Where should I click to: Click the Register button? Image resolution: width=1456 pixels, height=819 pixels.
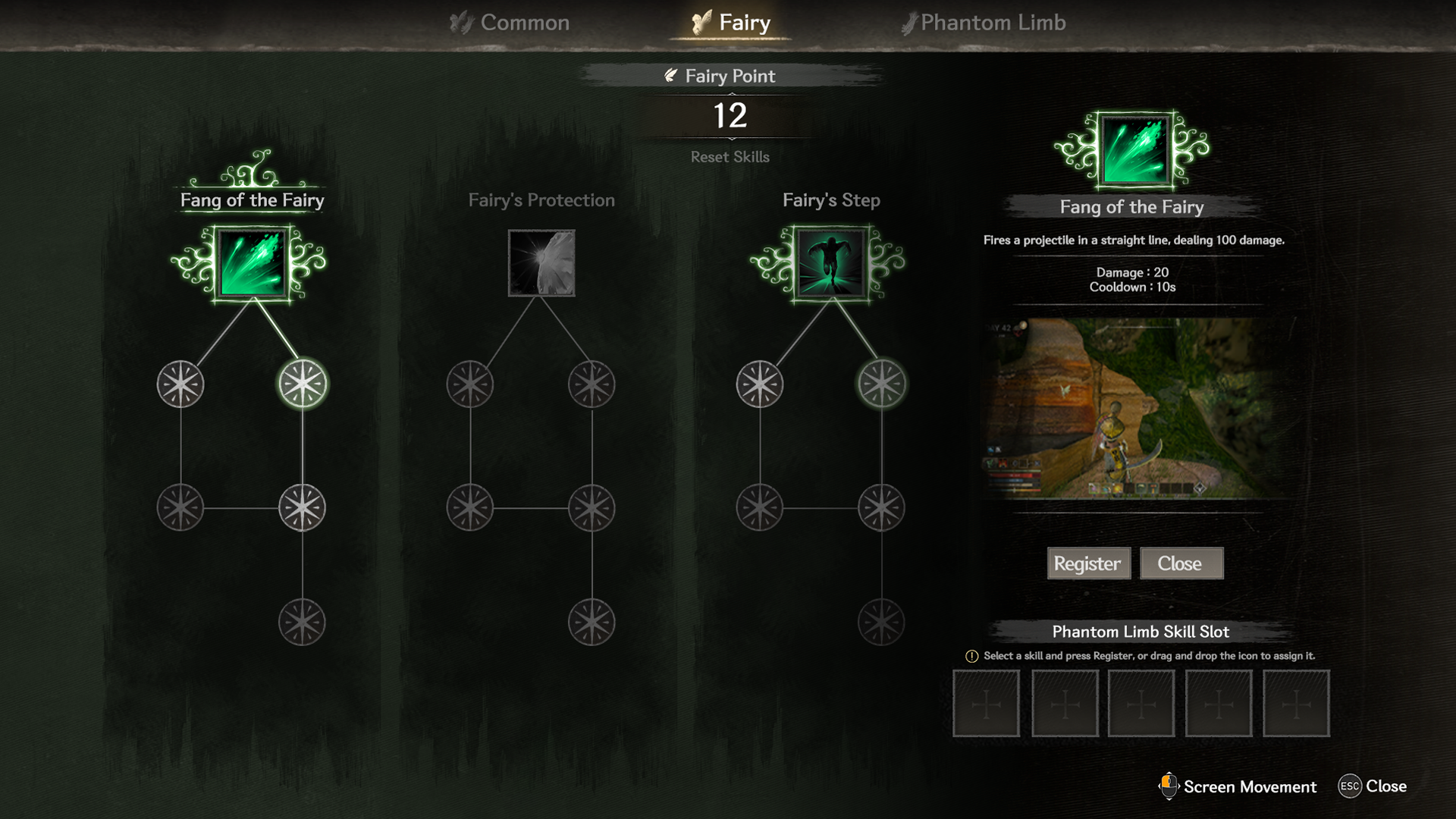(x=1088, y=563)
